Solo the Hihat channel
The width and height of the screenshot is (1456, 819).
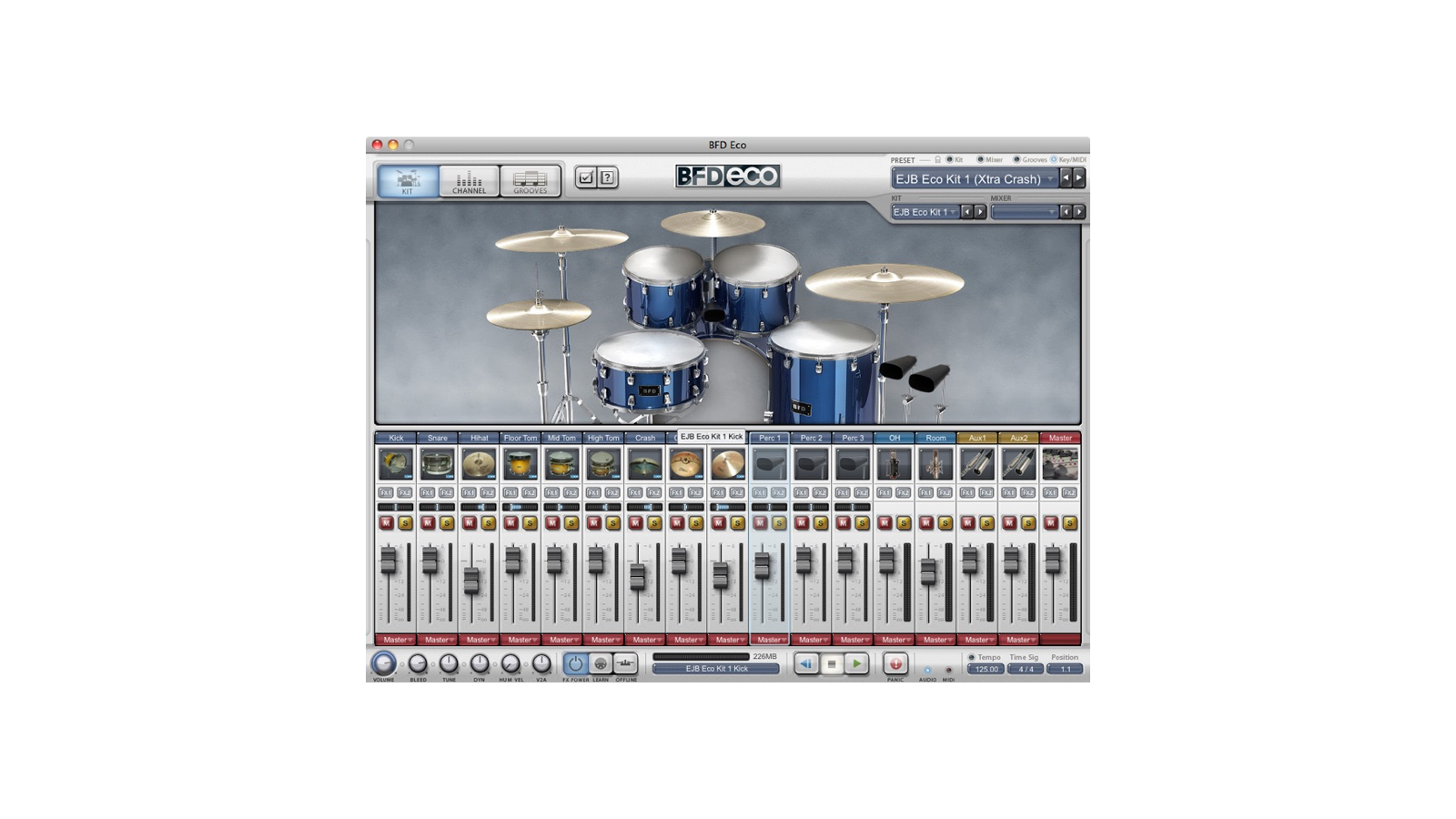[488, 523]
